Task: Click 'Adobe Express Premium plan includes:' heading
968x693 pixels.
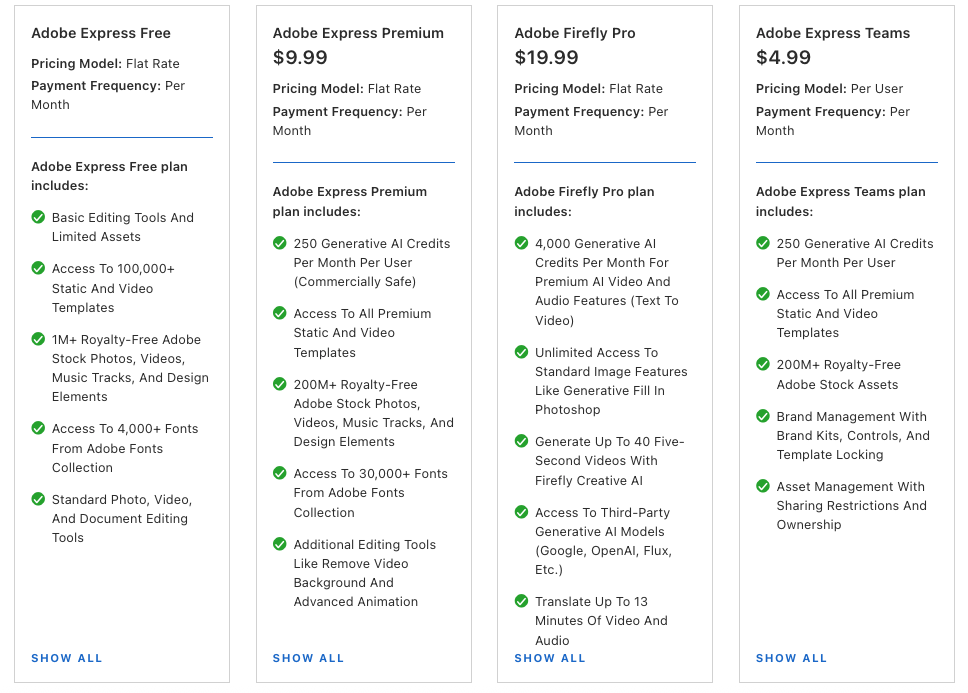Action: point(349,201)
